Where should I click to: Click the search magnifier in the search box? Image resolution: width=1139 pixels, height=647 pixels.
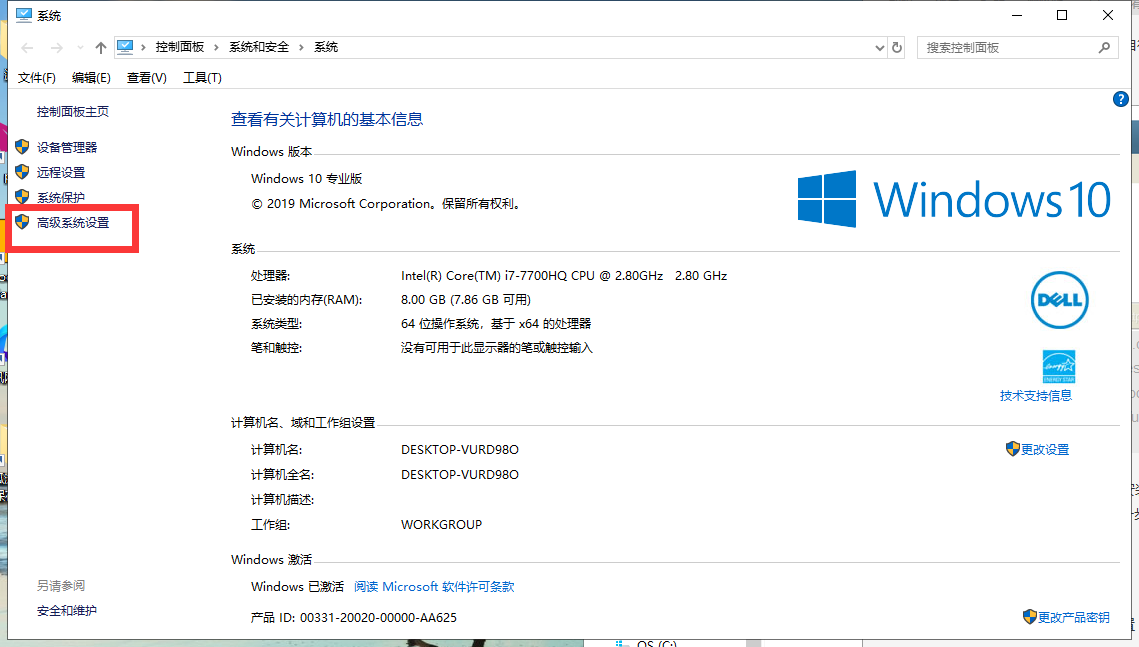[x=1104, y=47]
